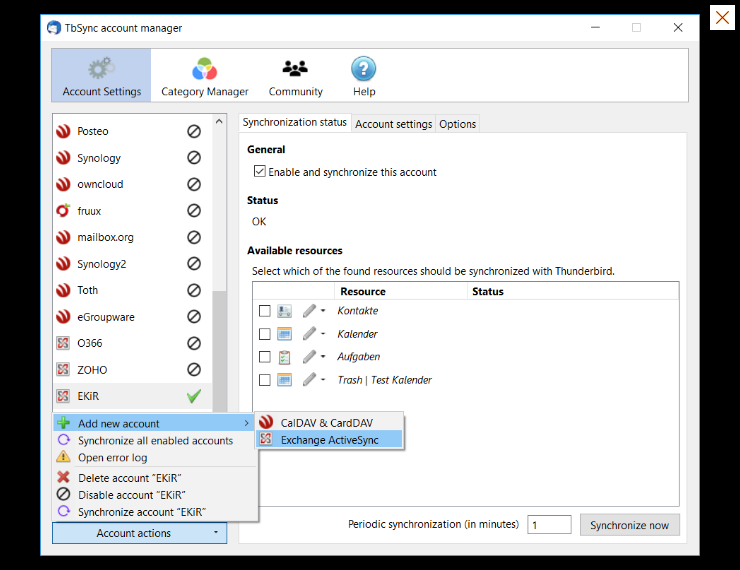The height and width of the screenshot is (570, 740).
Task: Select the eGroupware account icon
Action: [63, 317]
